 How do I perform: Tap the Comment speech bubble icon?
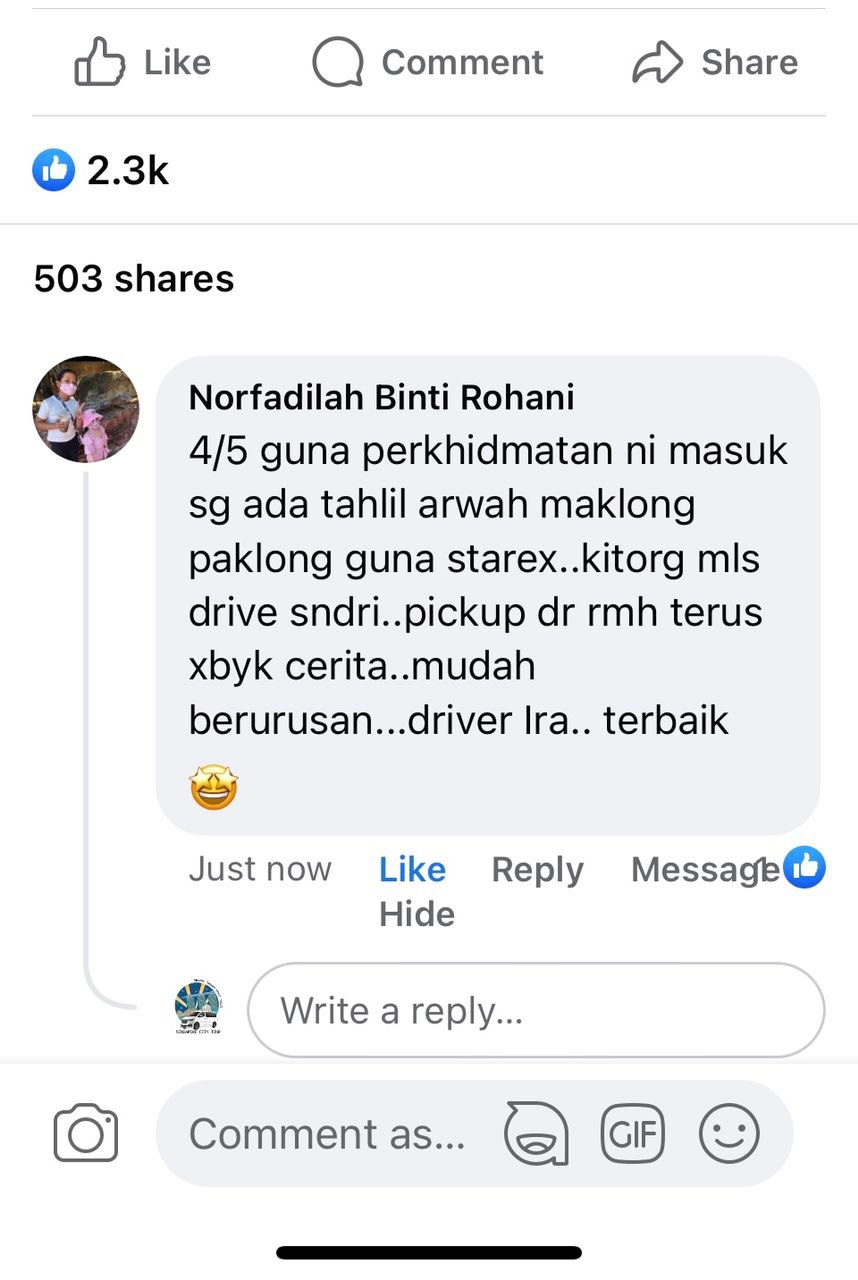pyautogui.click(x=337, y=62)
